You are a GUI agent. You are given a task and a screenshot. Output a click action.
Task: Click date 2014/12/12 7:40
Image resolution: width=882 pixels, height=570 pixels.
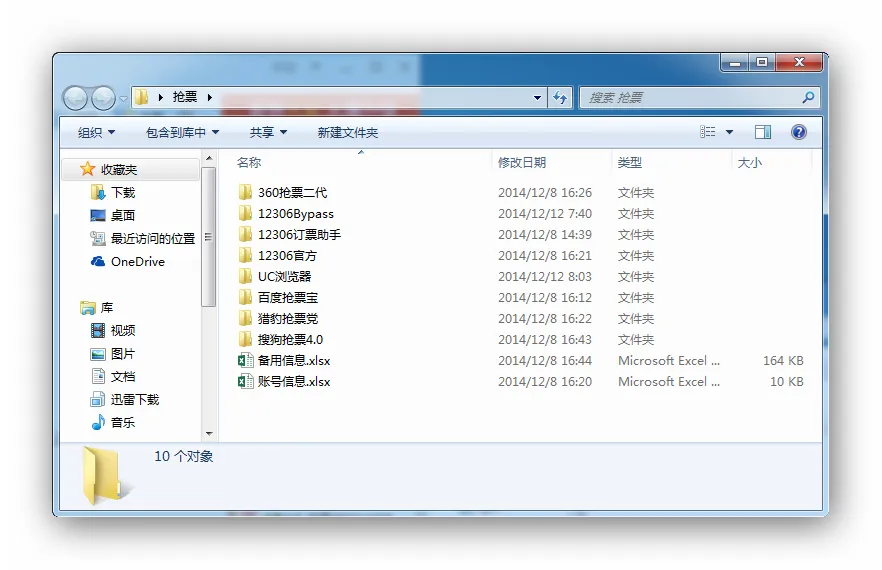point(544,214)
